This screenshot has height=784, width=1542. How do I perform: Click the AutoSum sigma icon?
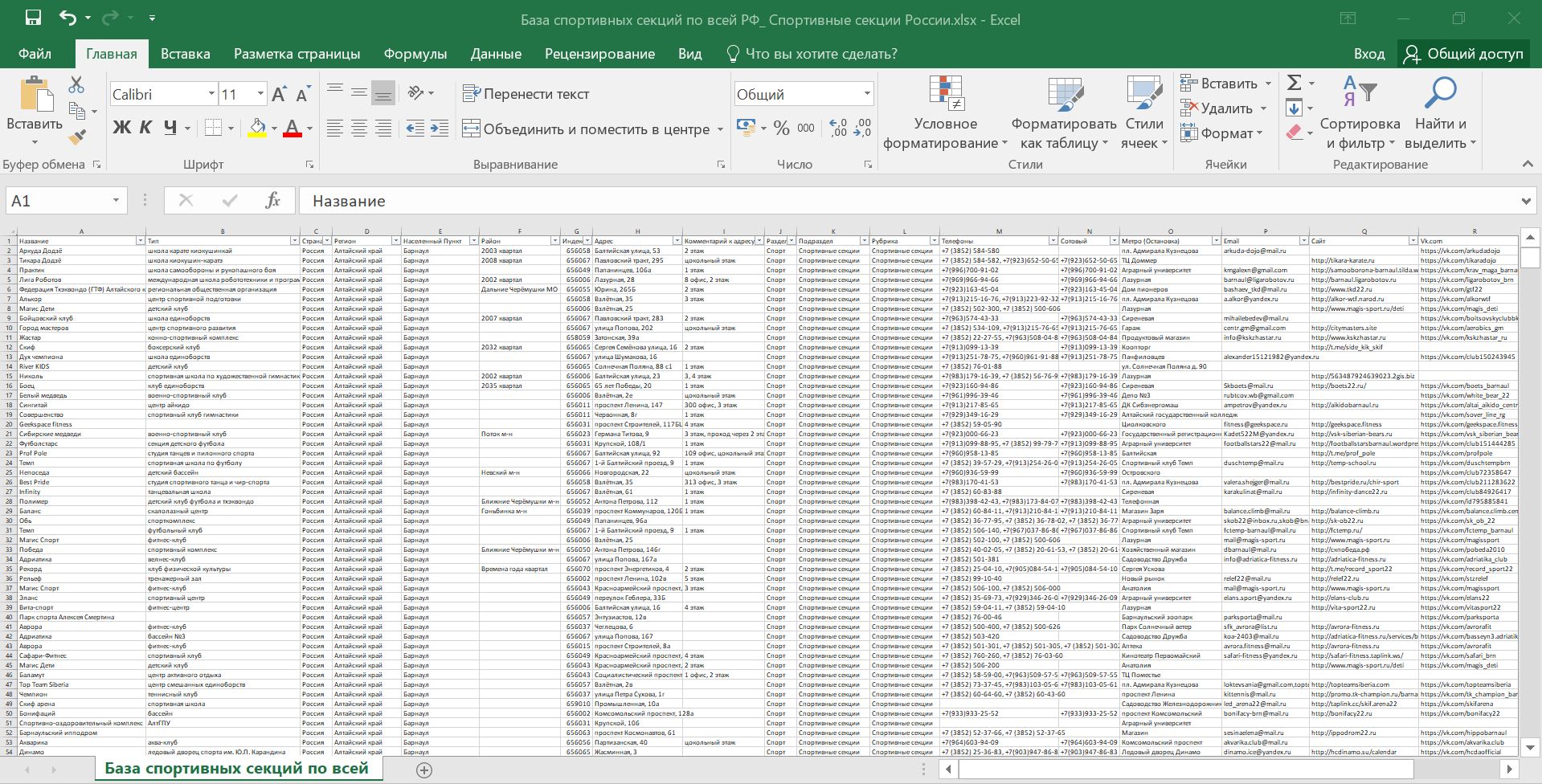pyautogui.click(x=1294, y=83)
